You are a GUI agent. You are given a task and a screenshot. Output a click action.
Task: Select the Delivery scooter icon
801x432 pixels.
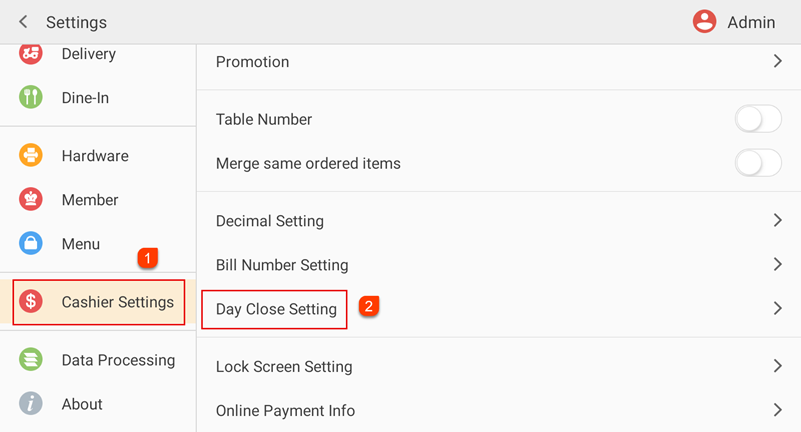[31, 54]
